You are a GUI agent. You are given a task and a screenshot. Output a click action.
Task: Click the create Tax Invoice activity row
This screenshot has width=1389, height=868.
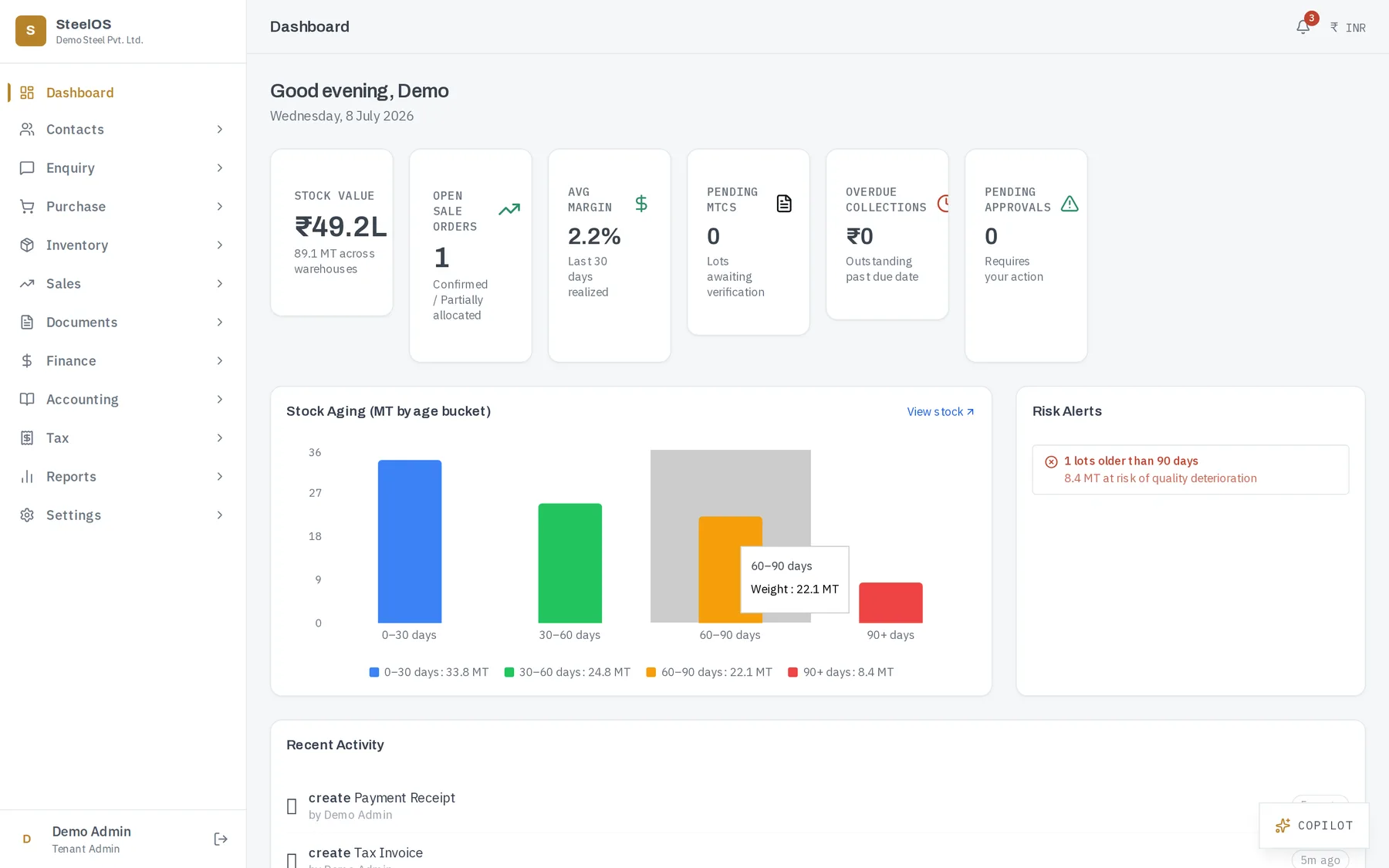tap(818, 851)
